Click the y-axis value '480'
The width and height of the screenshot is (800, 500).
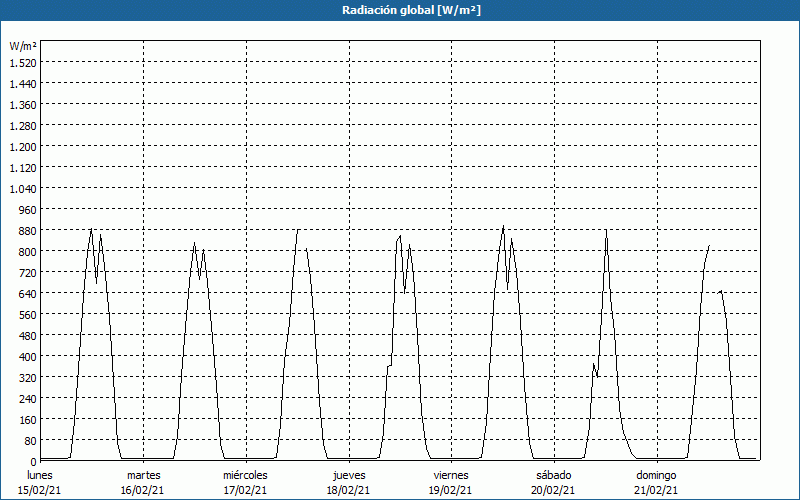point(28,336)
